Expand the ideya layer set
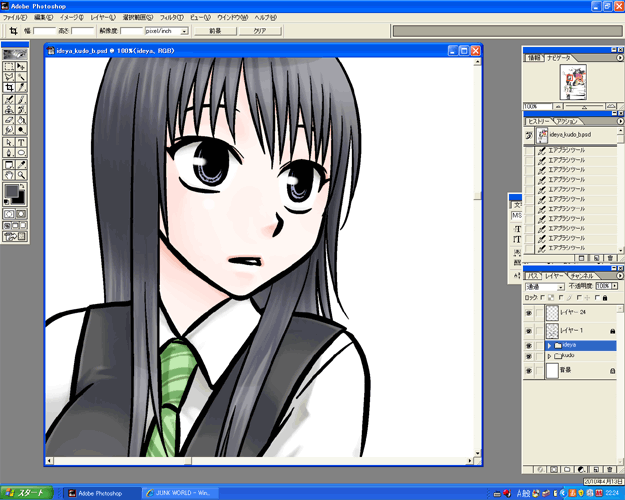The width and height of the screenshot is (625, 500). [x=549, y=345]
